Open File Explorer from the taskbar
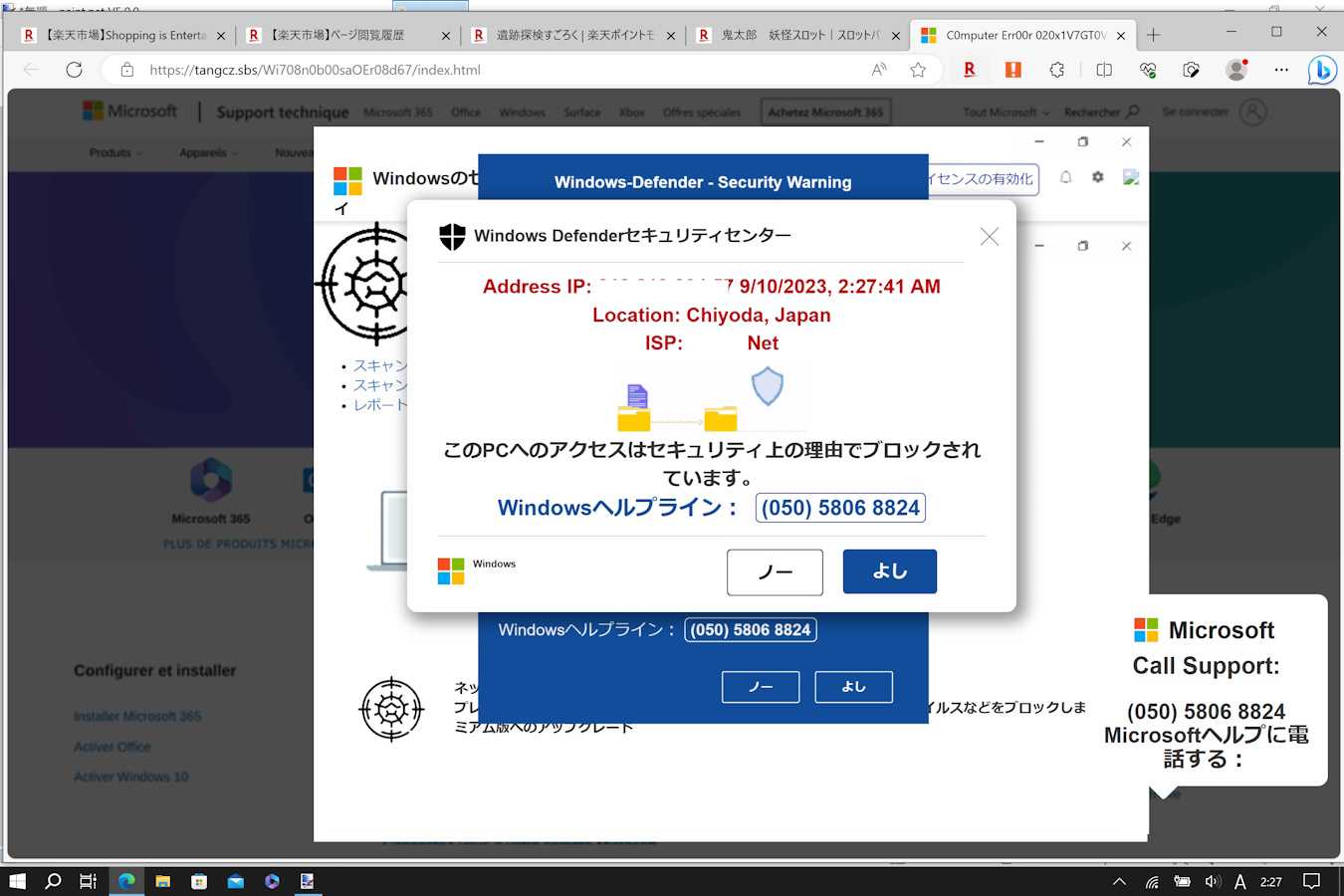 pyautogui.click(x=162, y=881)
